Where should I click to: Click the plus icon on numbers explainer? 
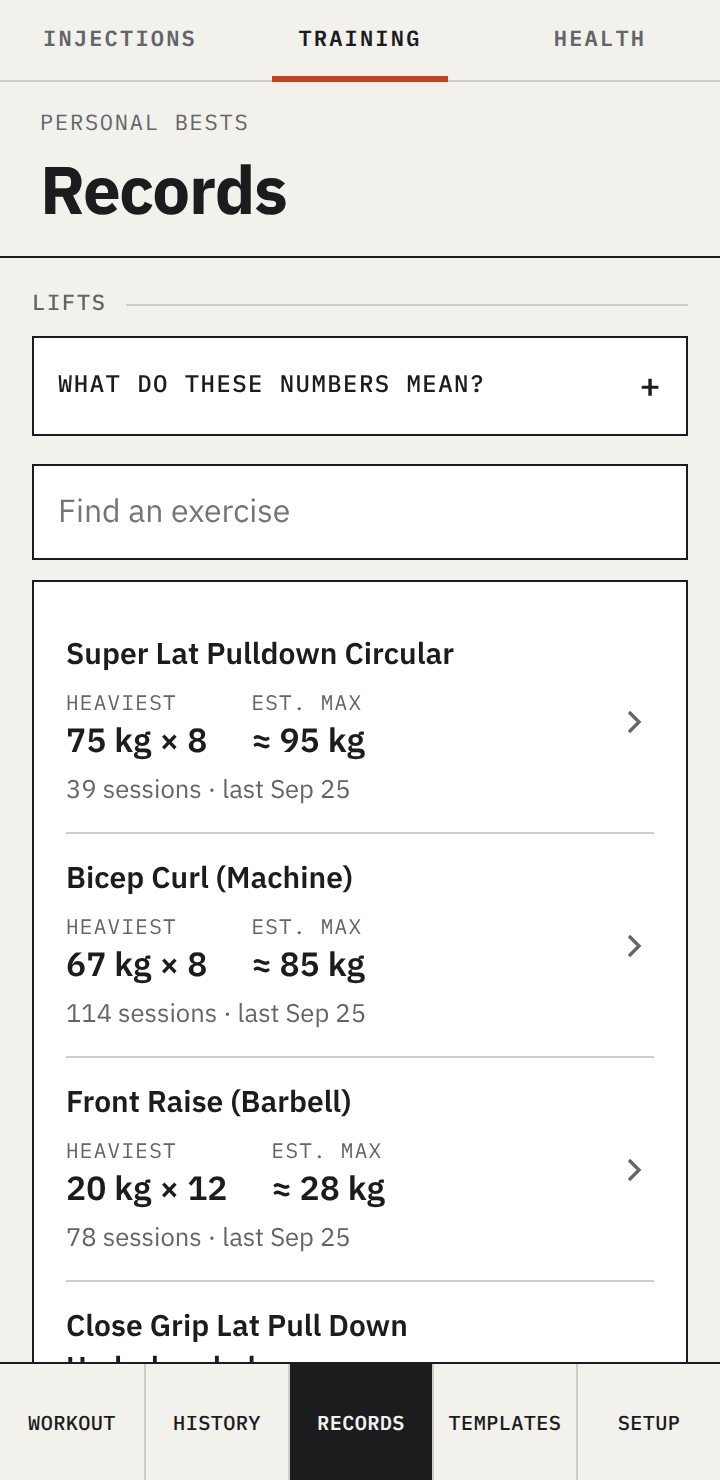click(x=650, y=387)
